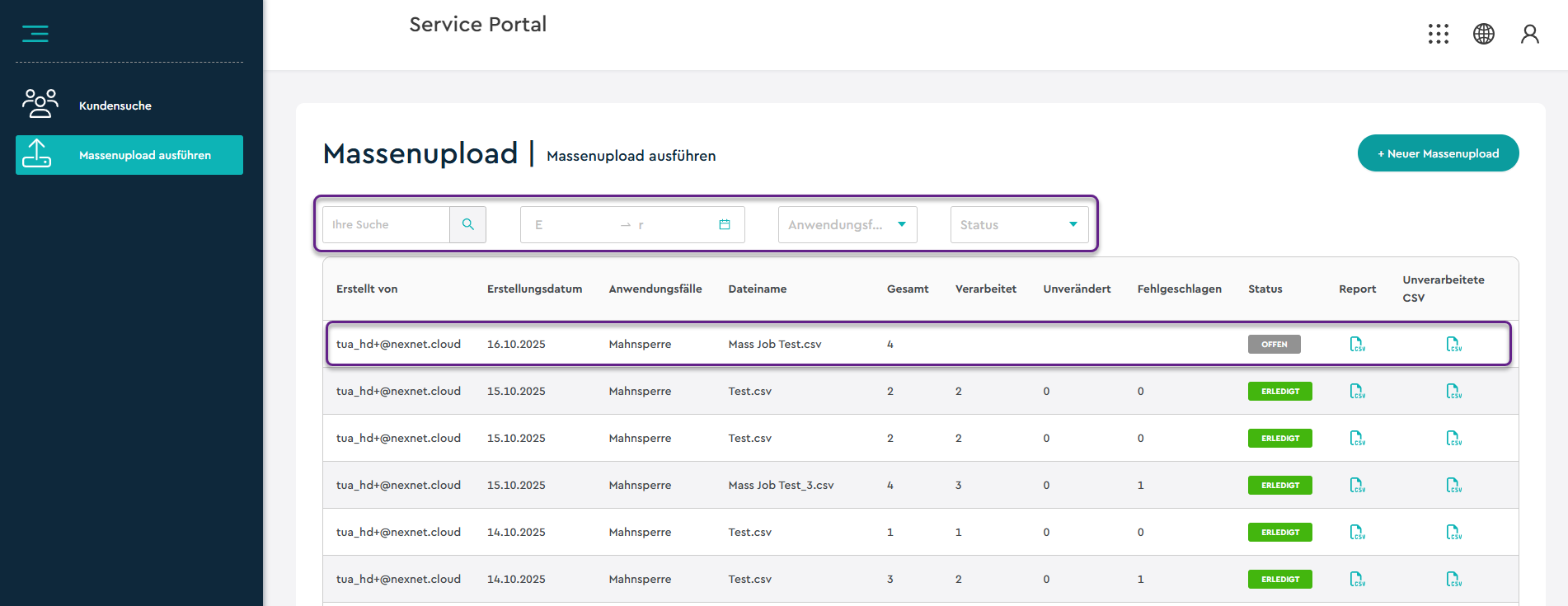Click the Dateiname column header
The height and width of the screenshot is (606, 1568).
click(757, 289)
